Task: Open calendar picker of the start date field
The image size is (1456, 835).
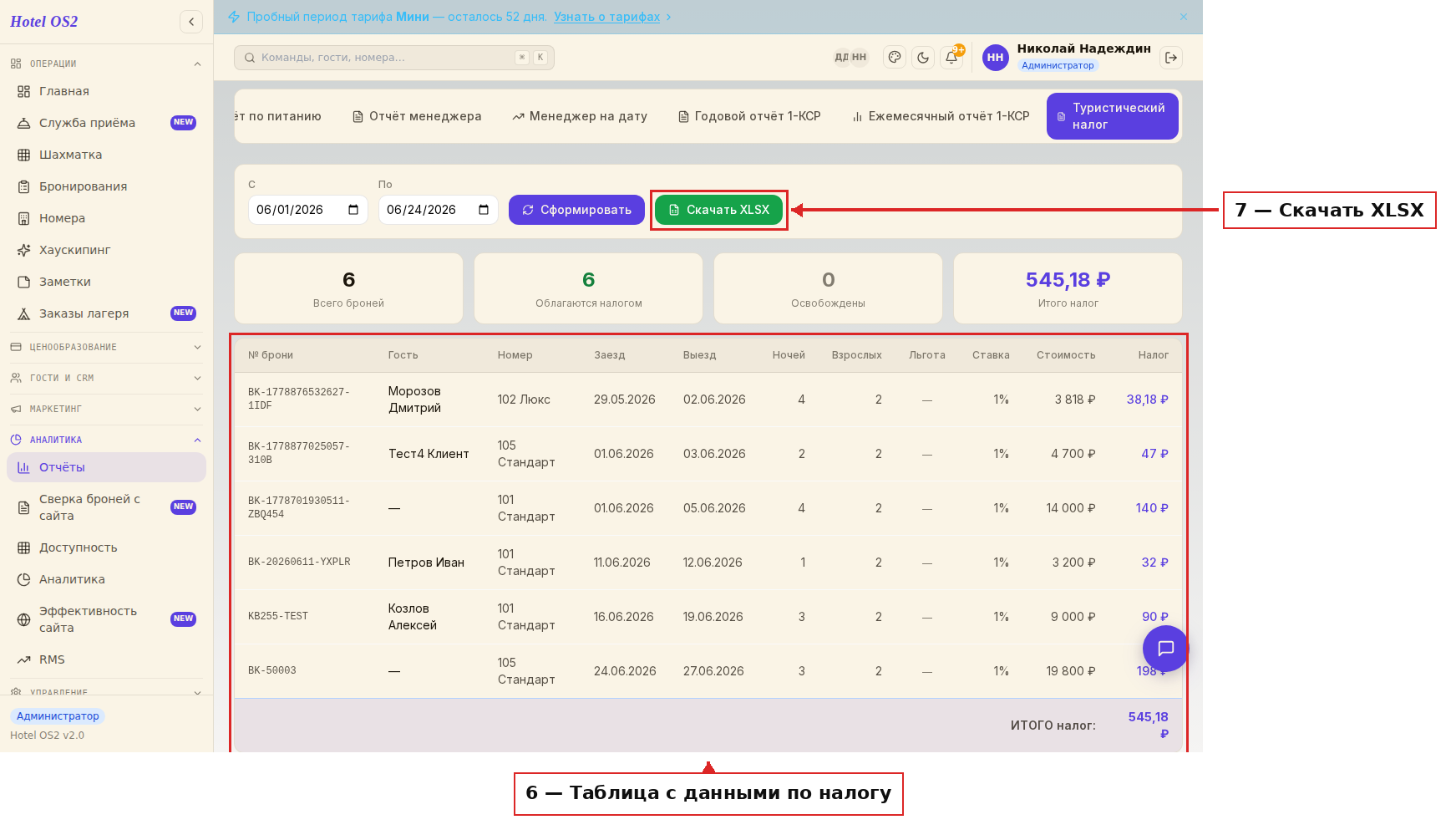Action: [x=353, y=210]
